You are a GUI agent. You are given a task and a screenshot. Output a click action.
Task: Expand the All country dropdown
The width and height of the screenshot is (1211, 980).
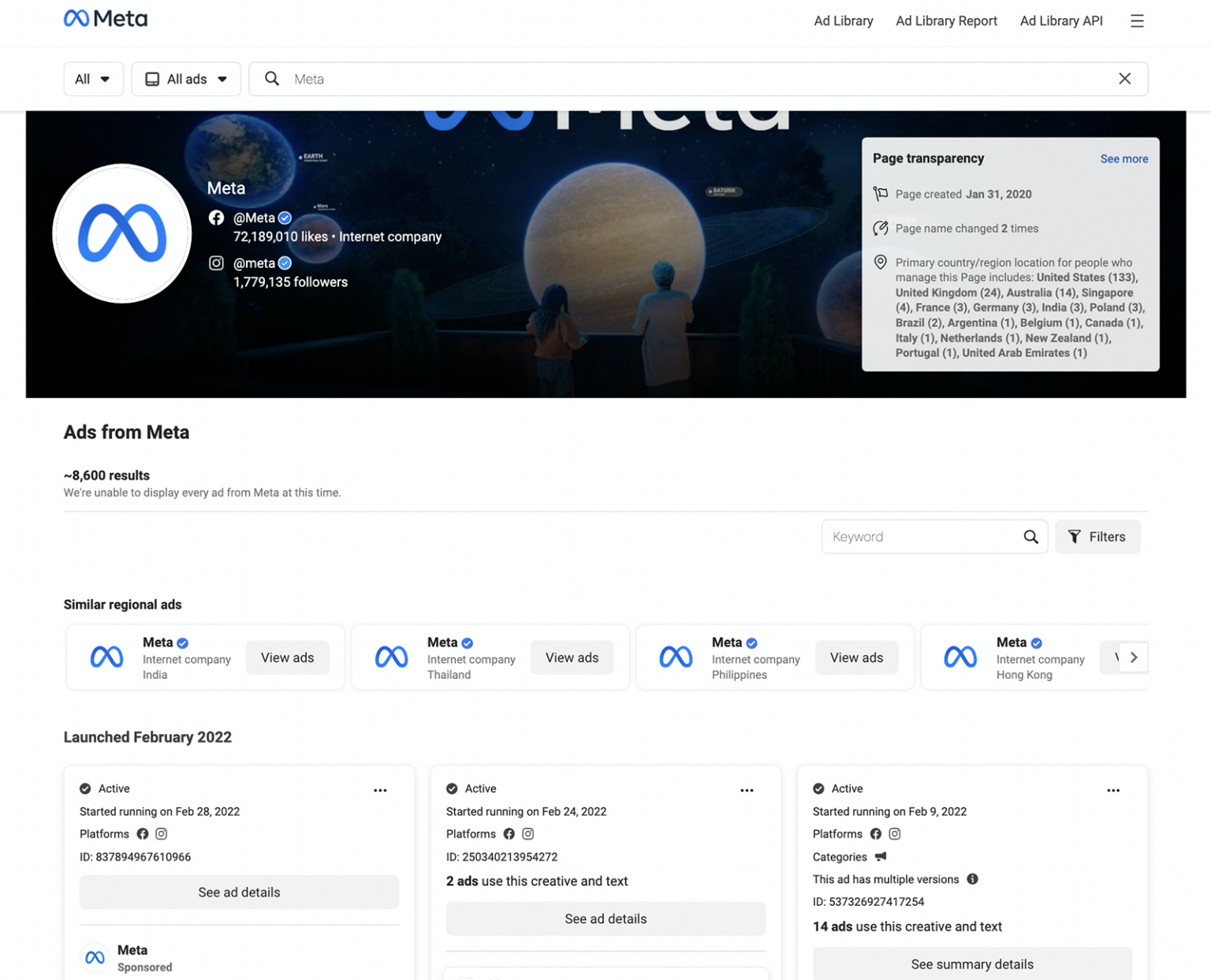(x=93, y=79)
